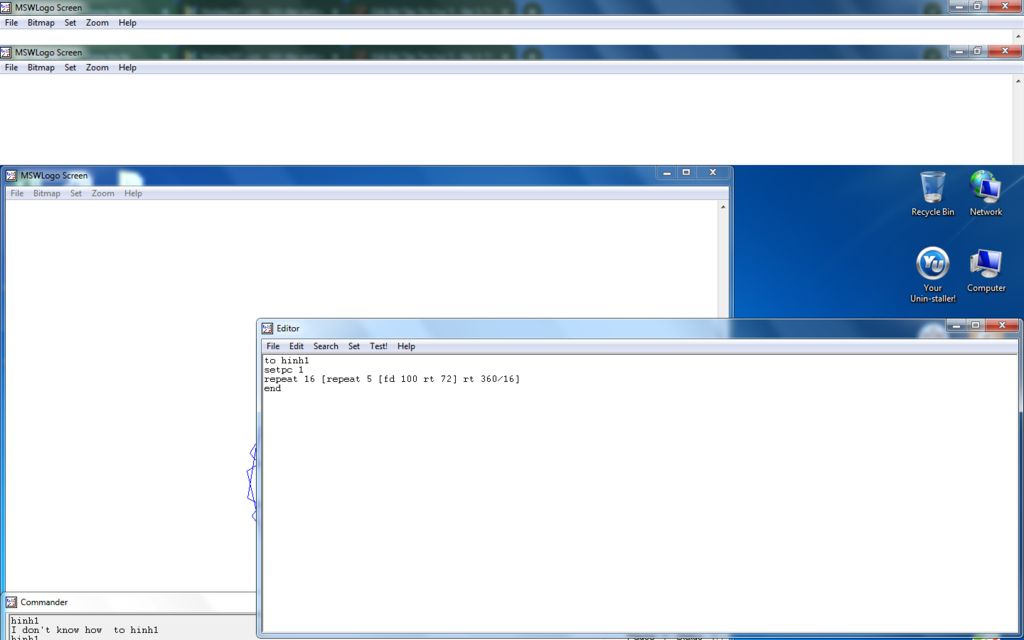Maximize the Editor window
The width and height of the screenshot is (1024, 640).
coord(976,325)
